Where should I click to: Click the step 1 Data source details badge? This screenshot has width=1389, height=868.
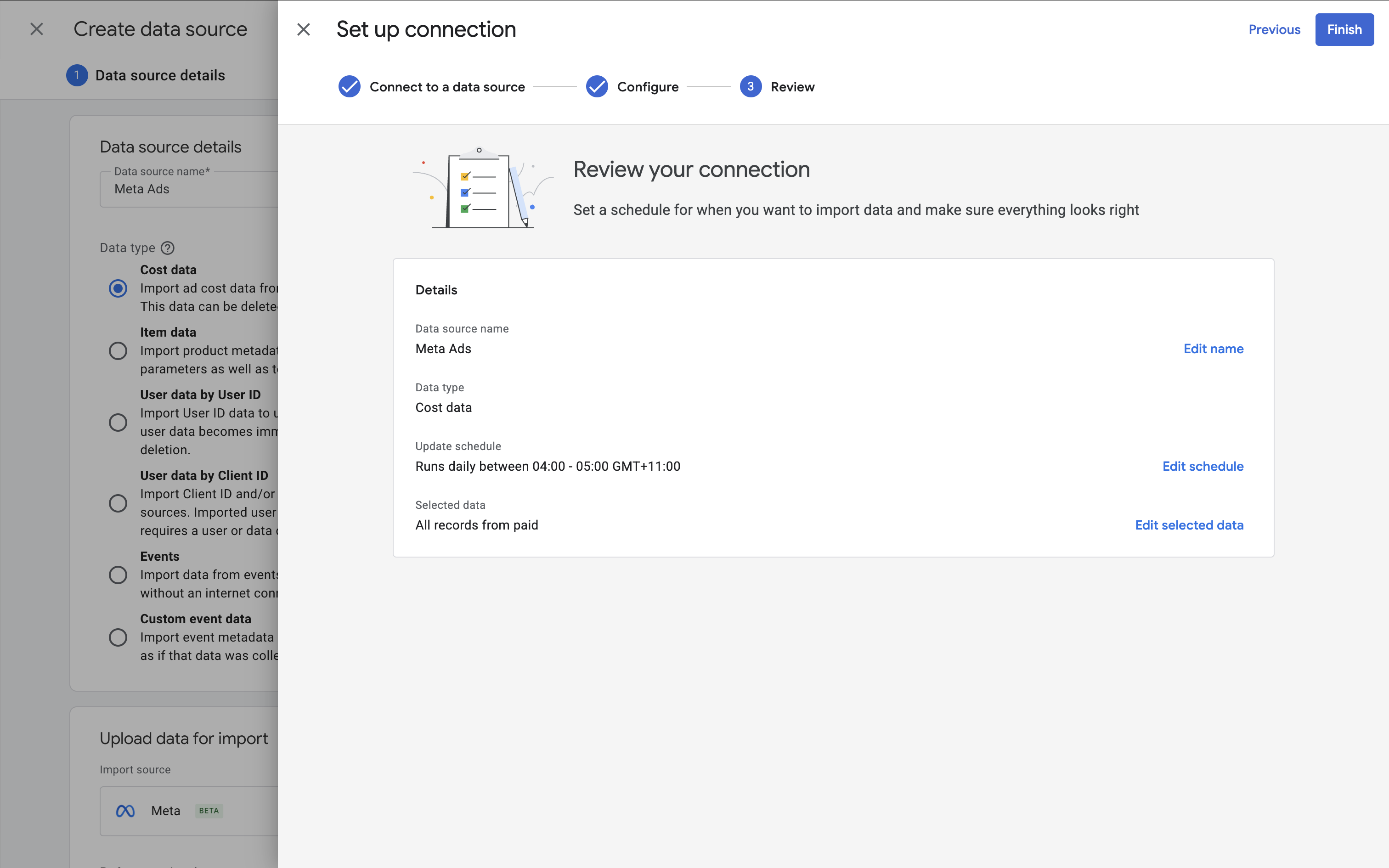pyautogui.click(x=77, y=75)
